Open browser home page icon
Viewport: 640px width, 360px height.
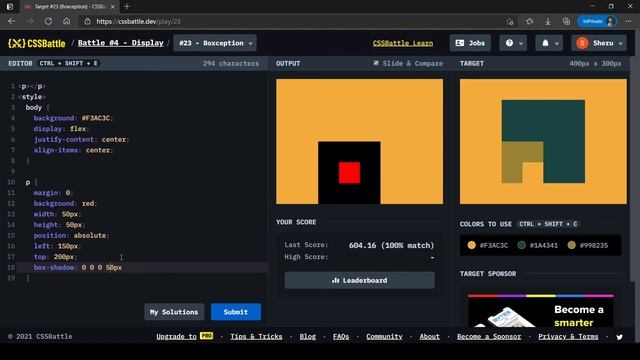(67, 21)
